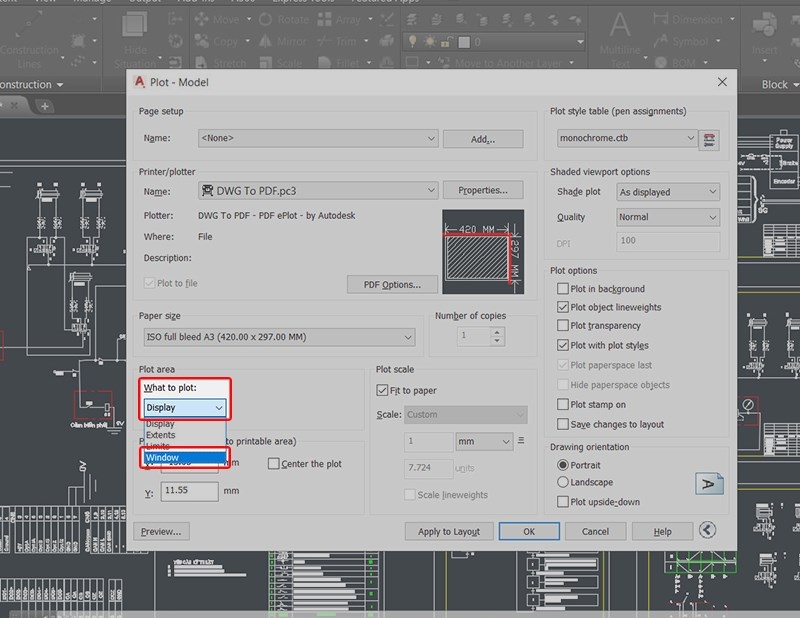This screenshot has width=800, height=618.
Task: Open PDF Options... button
Action: click(391, 285)
